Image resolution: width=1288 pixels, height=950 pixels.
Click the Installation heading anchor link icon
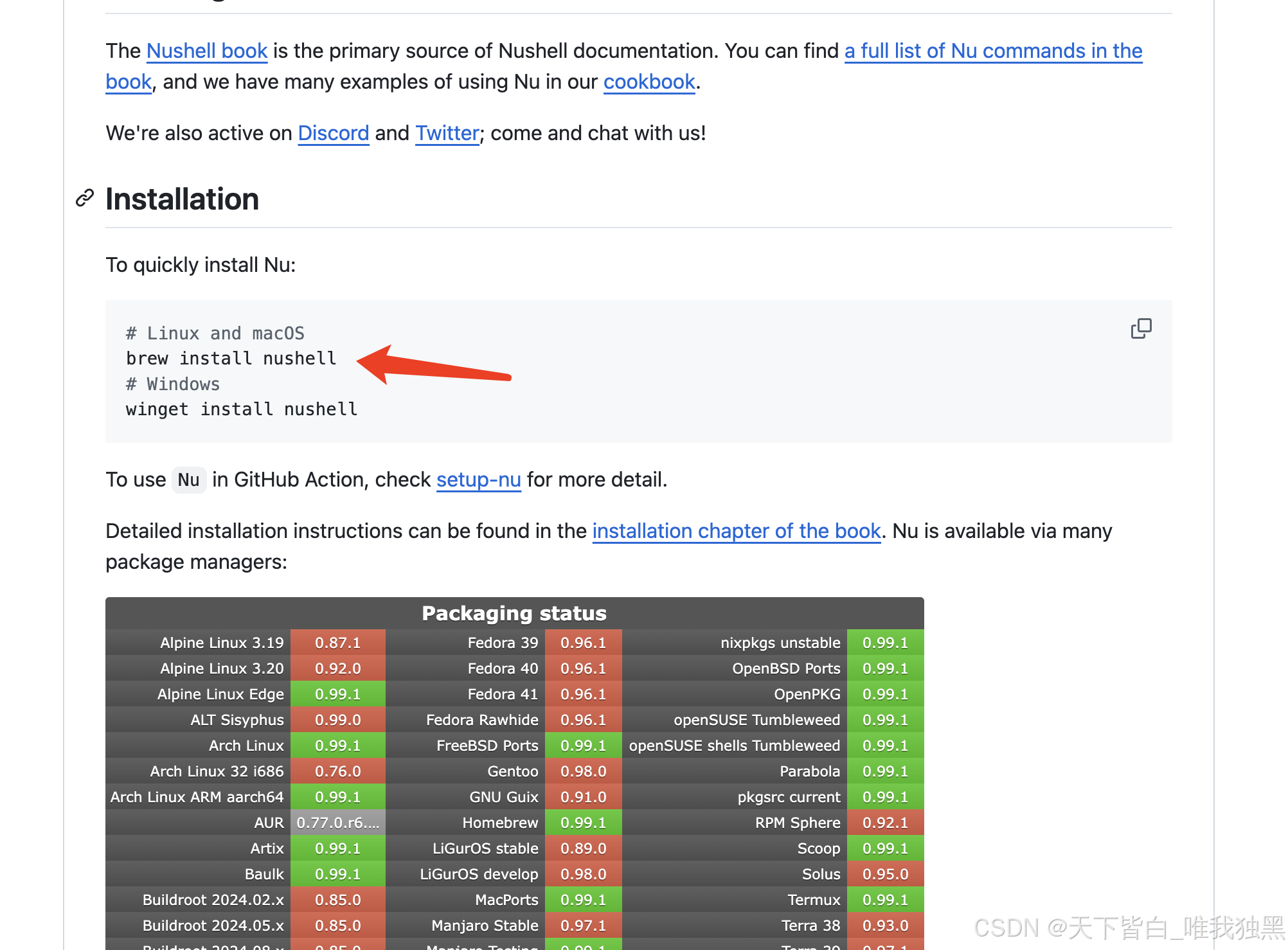(85, 199)
